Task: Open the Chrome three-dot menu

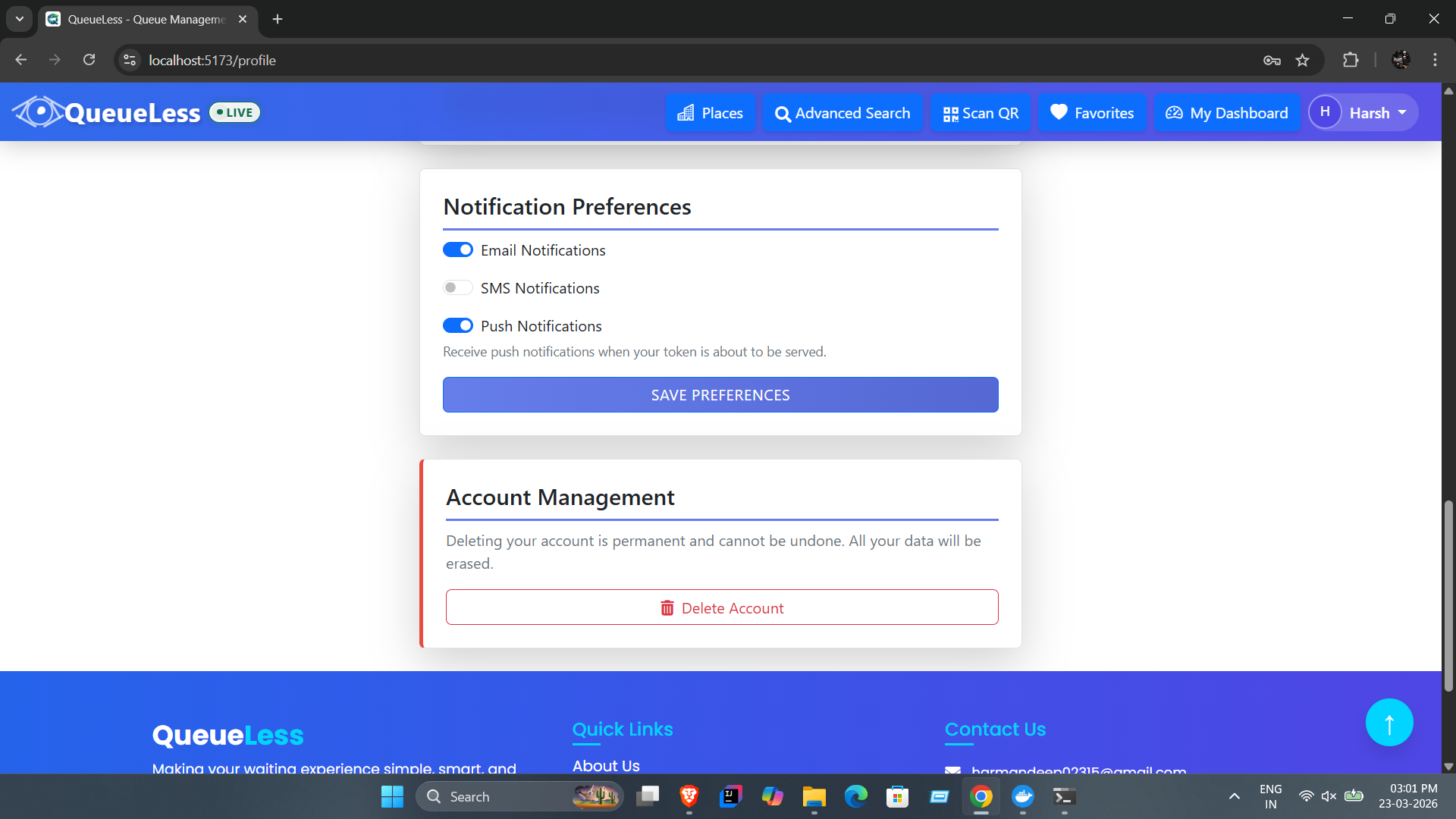Action: click(1435, 60)
